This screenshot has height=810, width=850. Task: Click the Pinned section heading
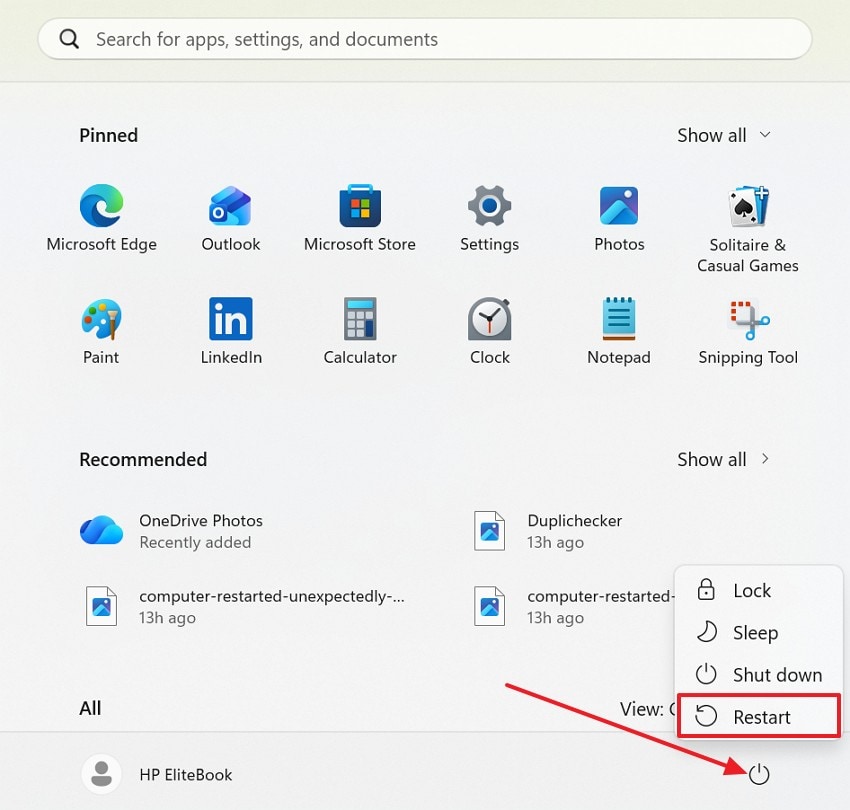tap(108, 135)
